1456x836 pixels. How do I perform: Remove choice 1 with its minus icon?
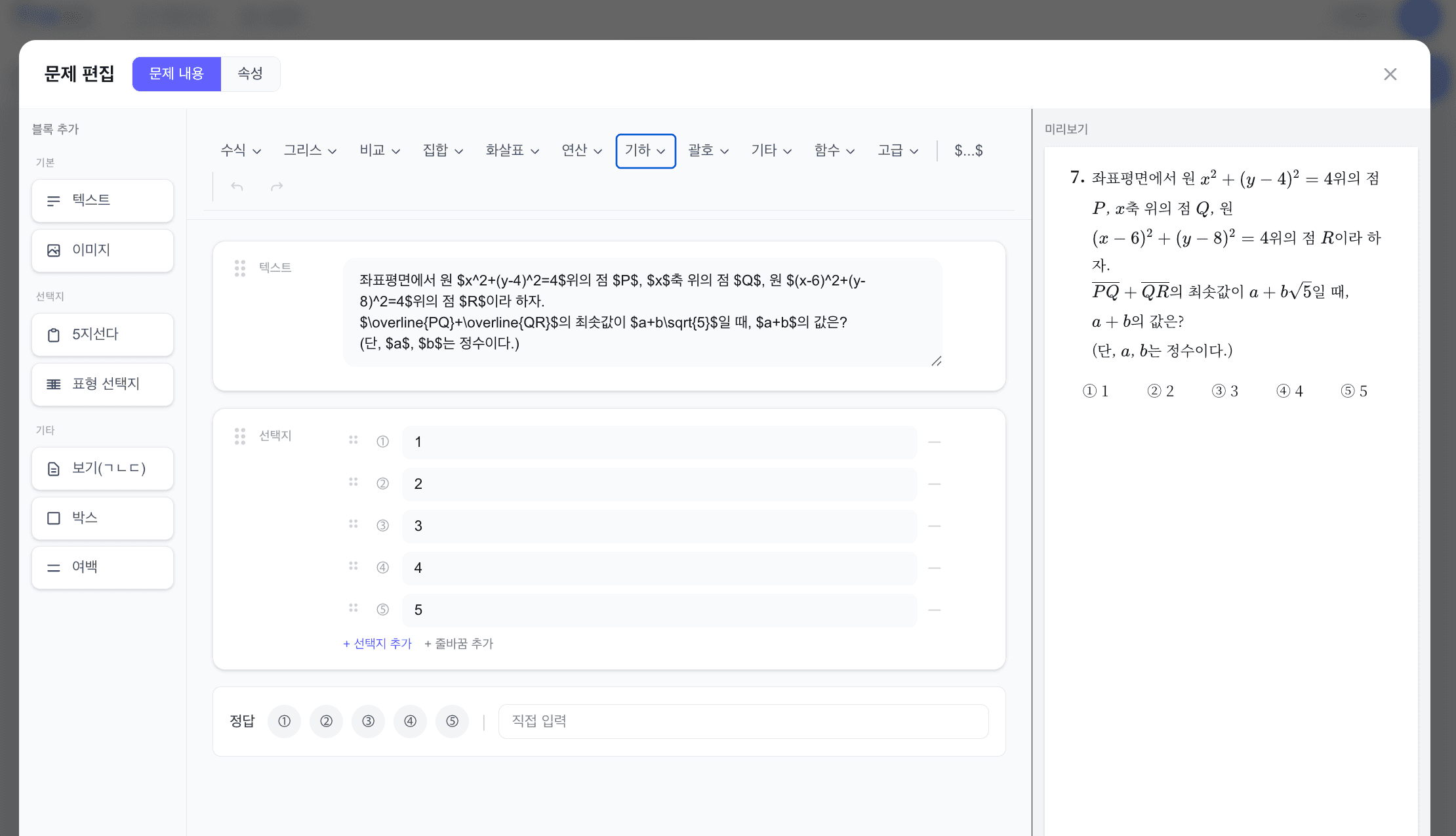click(x=935, y=442)
